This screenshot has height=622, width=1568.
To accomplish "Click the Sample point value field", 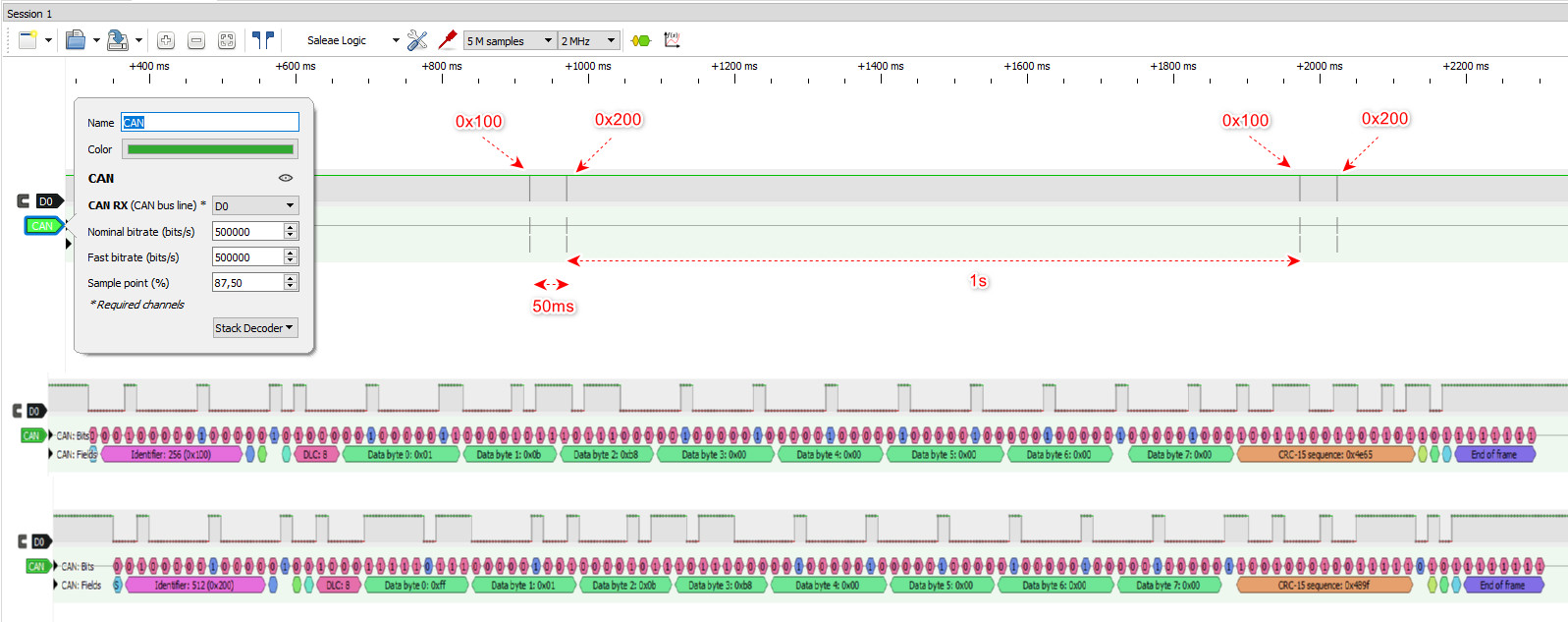I will click(247, 282).
